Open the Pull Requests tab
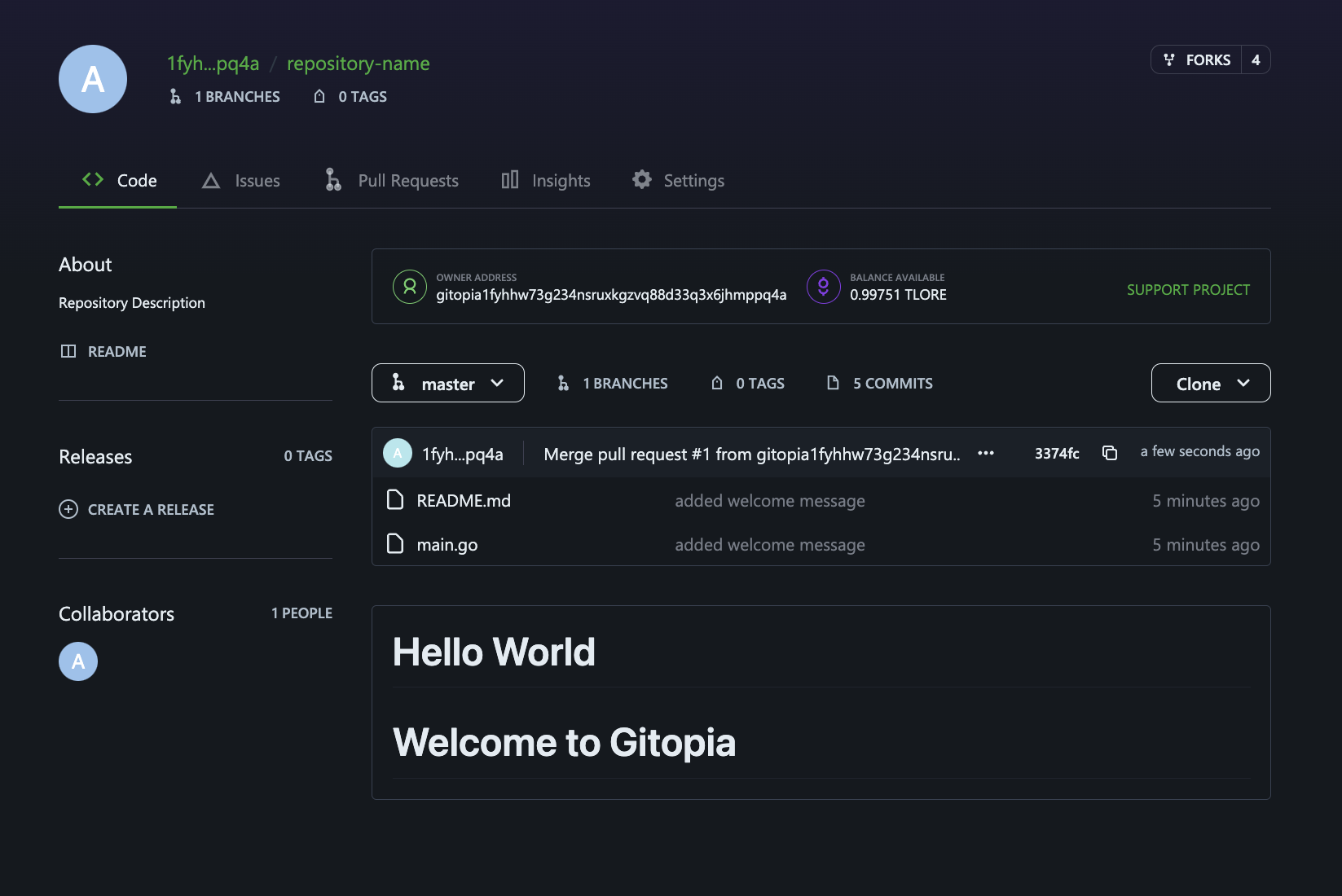The image size is (1342, 896). pos(392,181)
